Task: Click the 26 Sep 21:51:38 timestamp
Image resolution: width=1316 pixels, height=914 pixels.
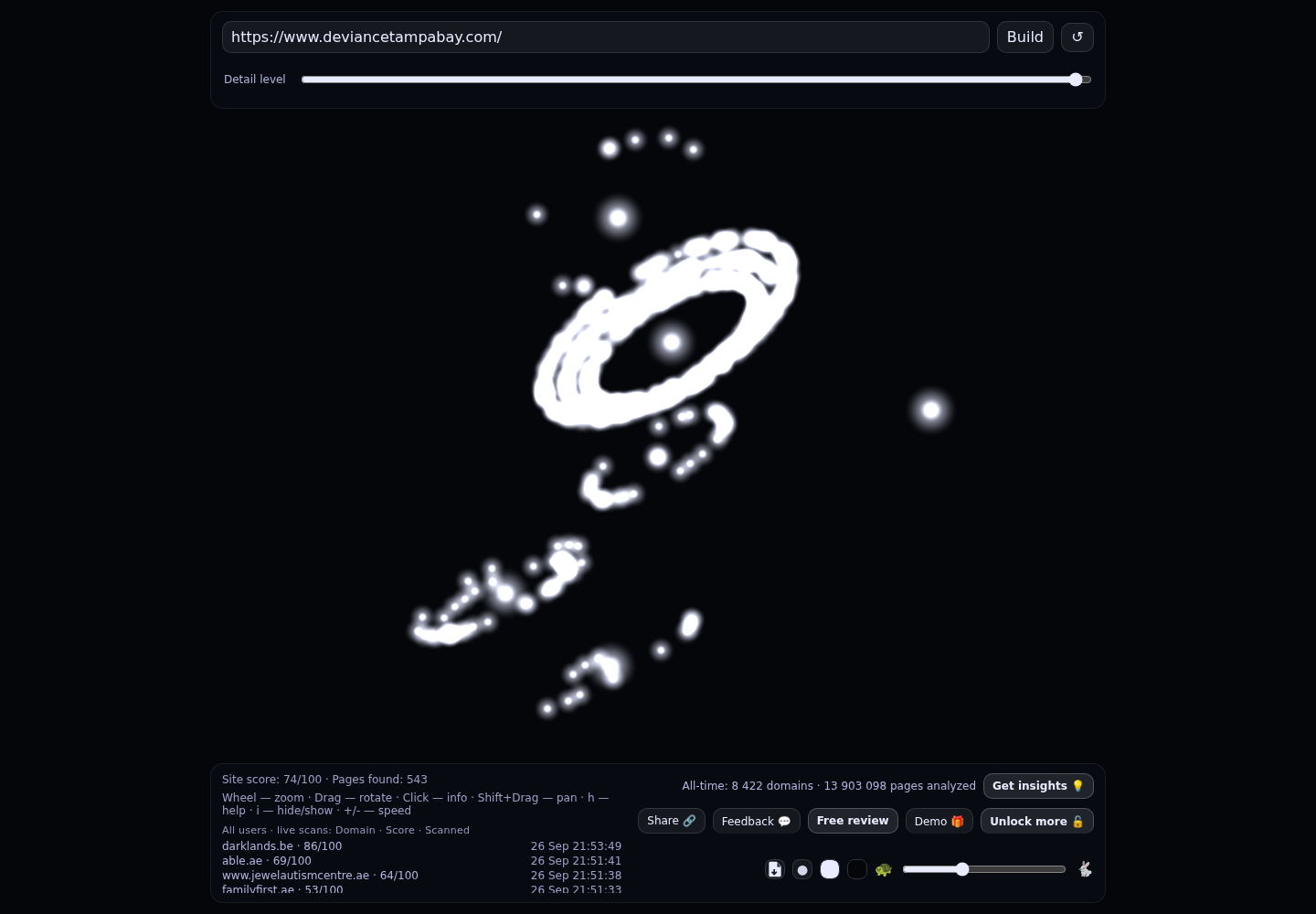Action: pos(576,876)
